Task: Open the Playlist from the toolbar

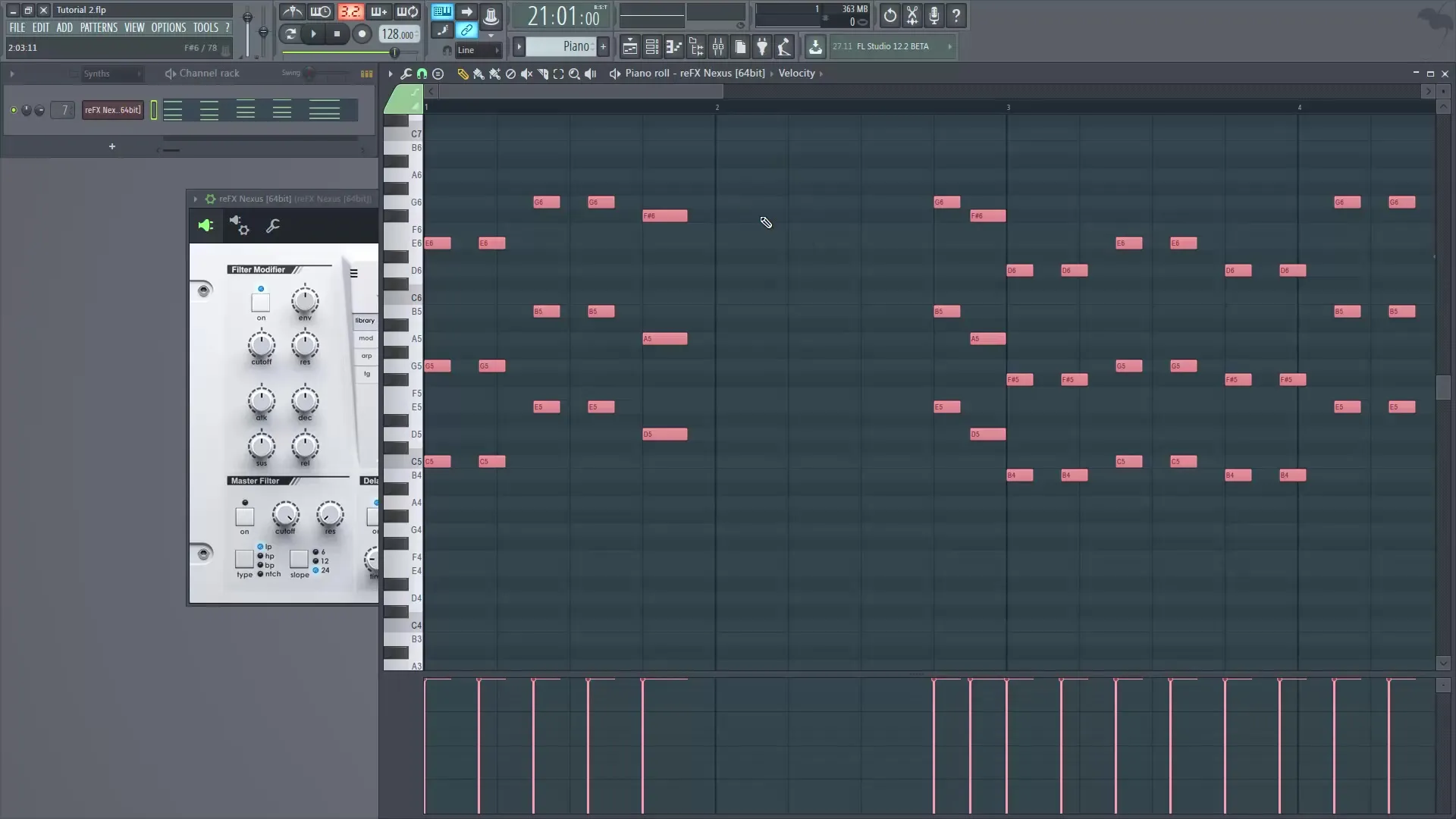Action: point(629,46)
